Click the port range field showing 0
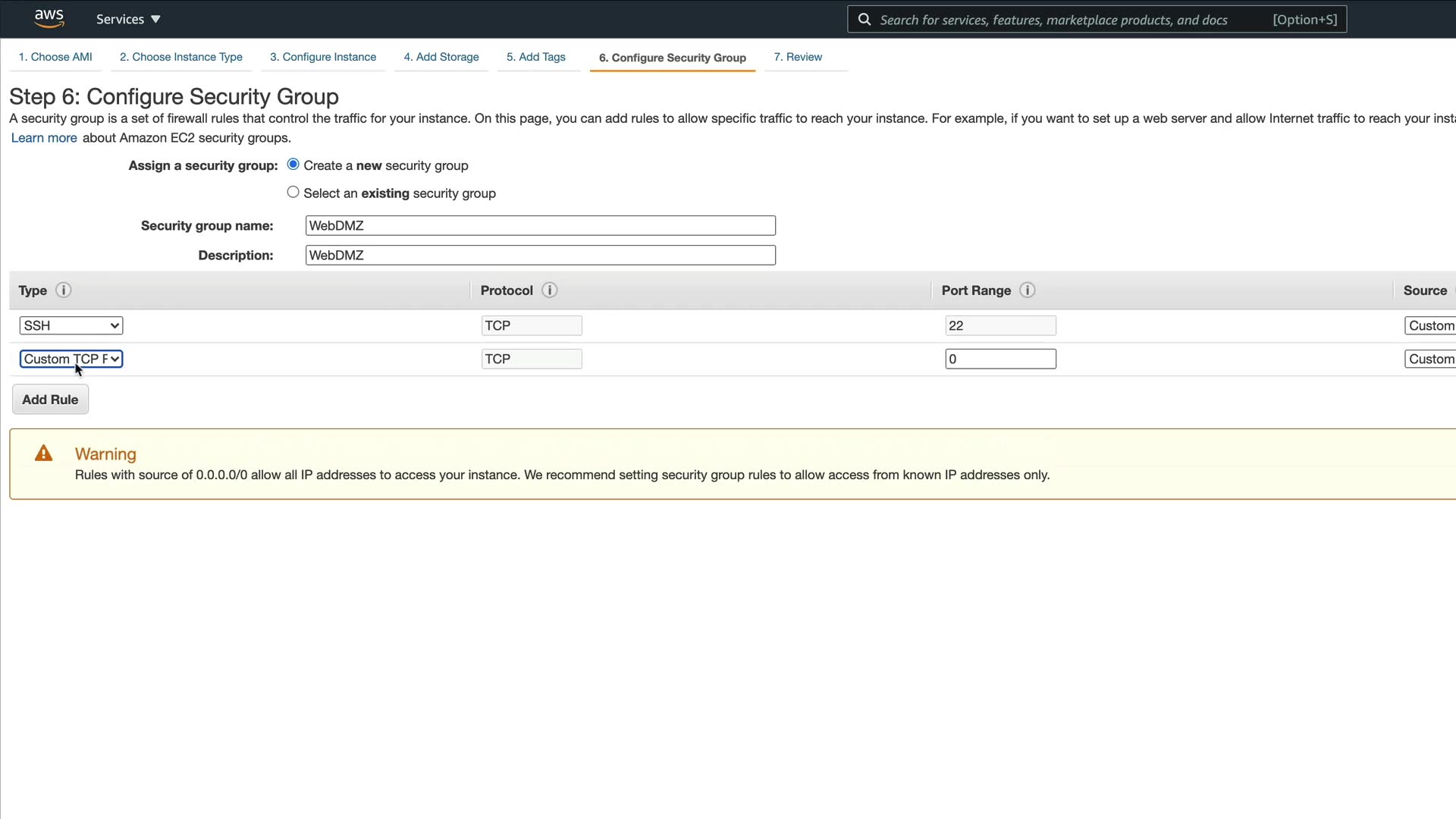 click(1000, 359)
